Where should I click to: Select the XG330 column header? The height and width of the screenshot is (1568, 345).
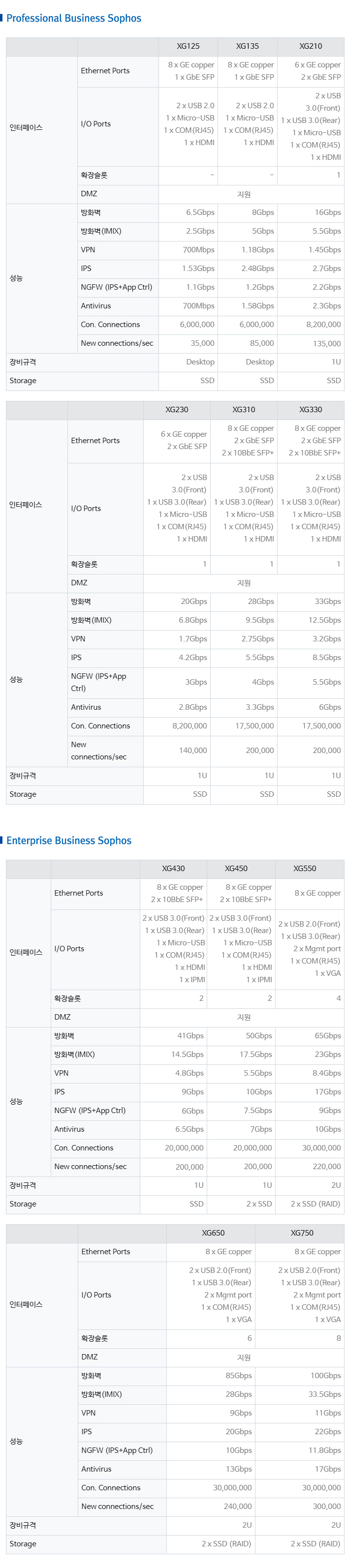point(310,410)
